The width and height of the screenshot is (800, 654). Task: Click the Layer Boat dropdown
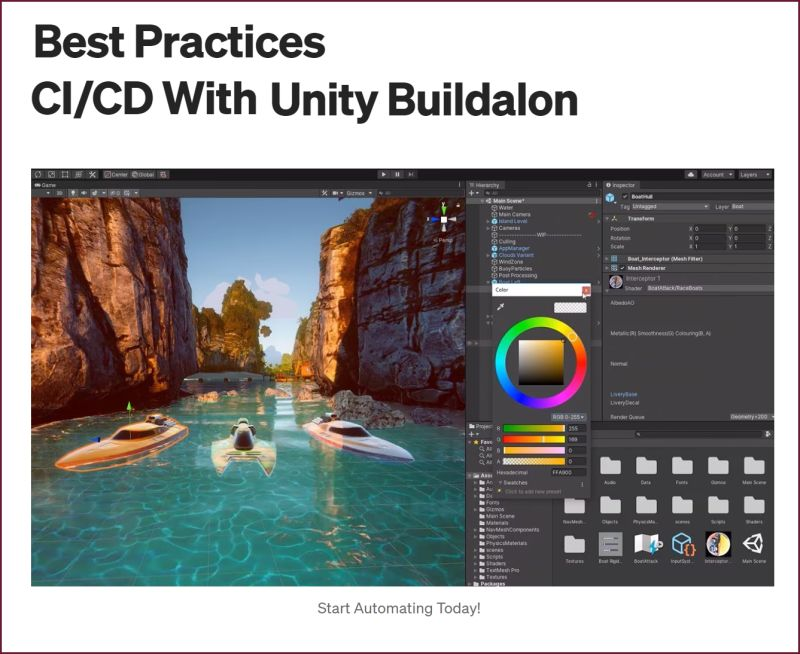tap(752, 207)
